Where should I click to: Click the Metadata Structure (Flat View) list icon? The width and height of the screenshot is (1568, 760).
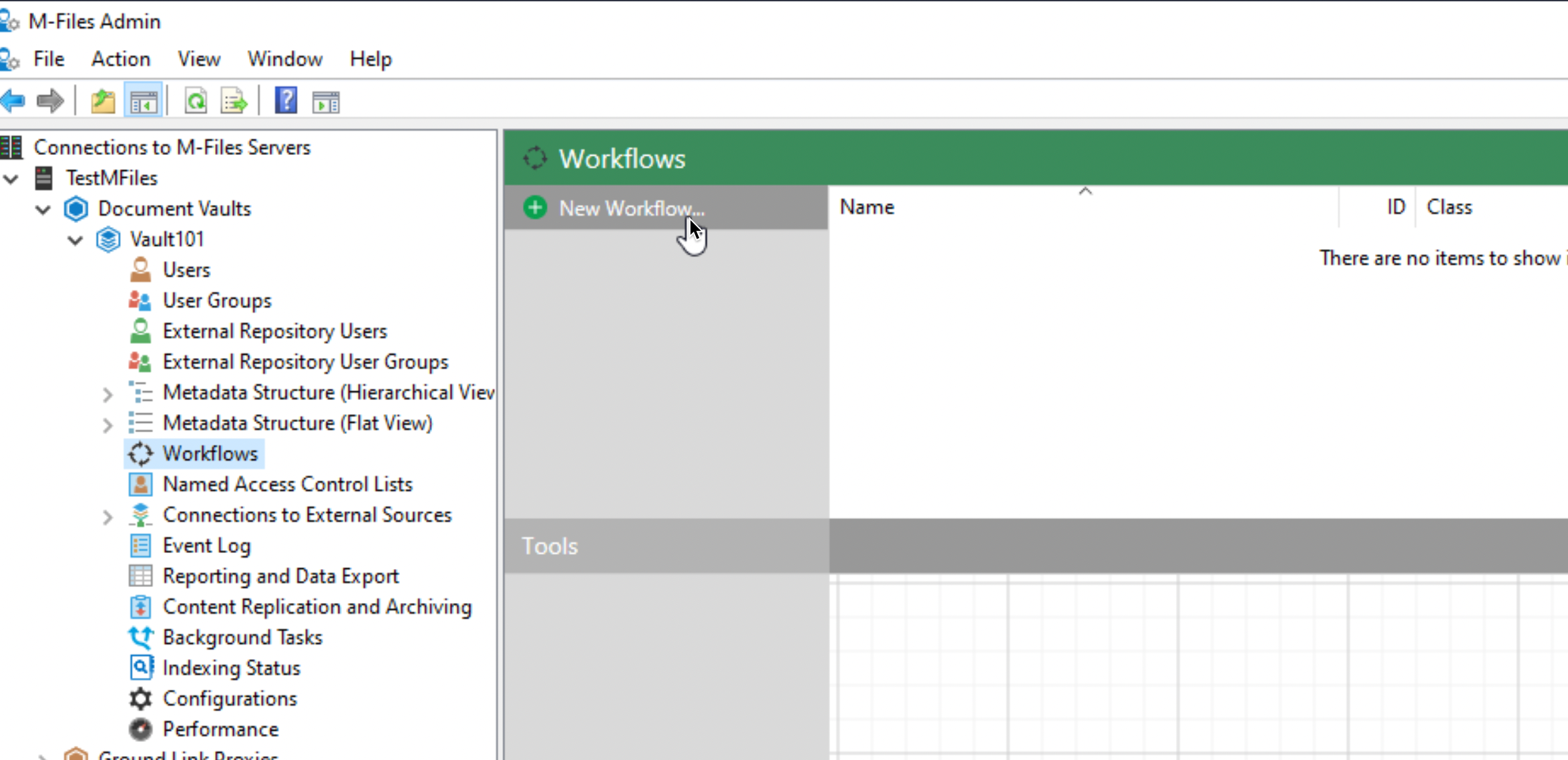click(x=140, y=423)
